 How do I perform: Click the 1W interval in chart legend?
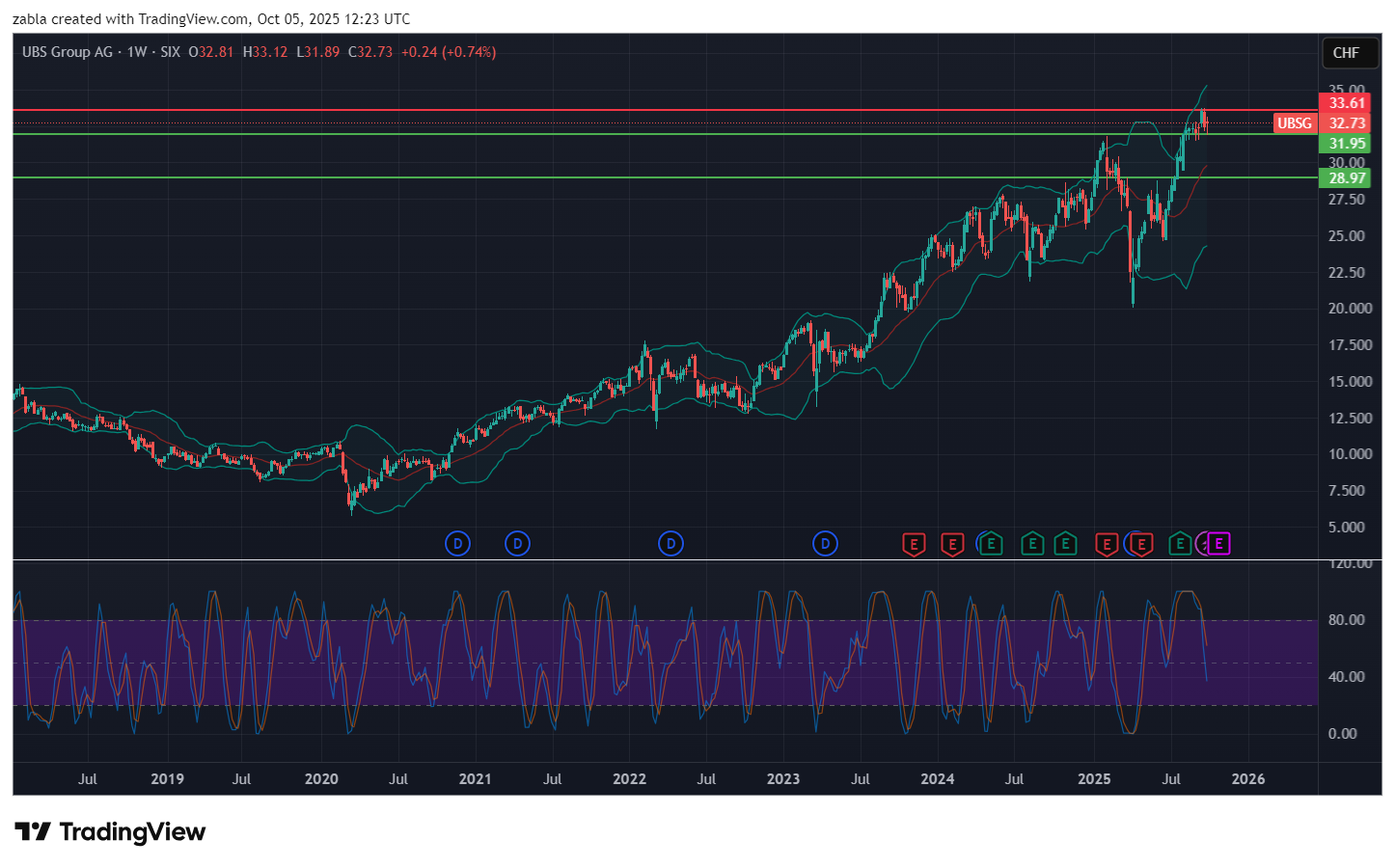click(x=137, y=52)
